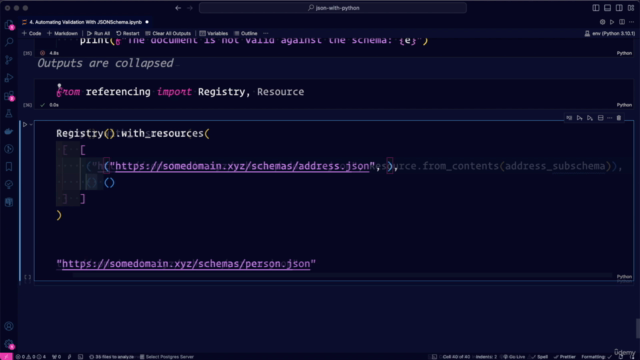The height and width of the screenshot is (360, 640).
Task: Click the editor title Run icon
Action: pos(612,22)
